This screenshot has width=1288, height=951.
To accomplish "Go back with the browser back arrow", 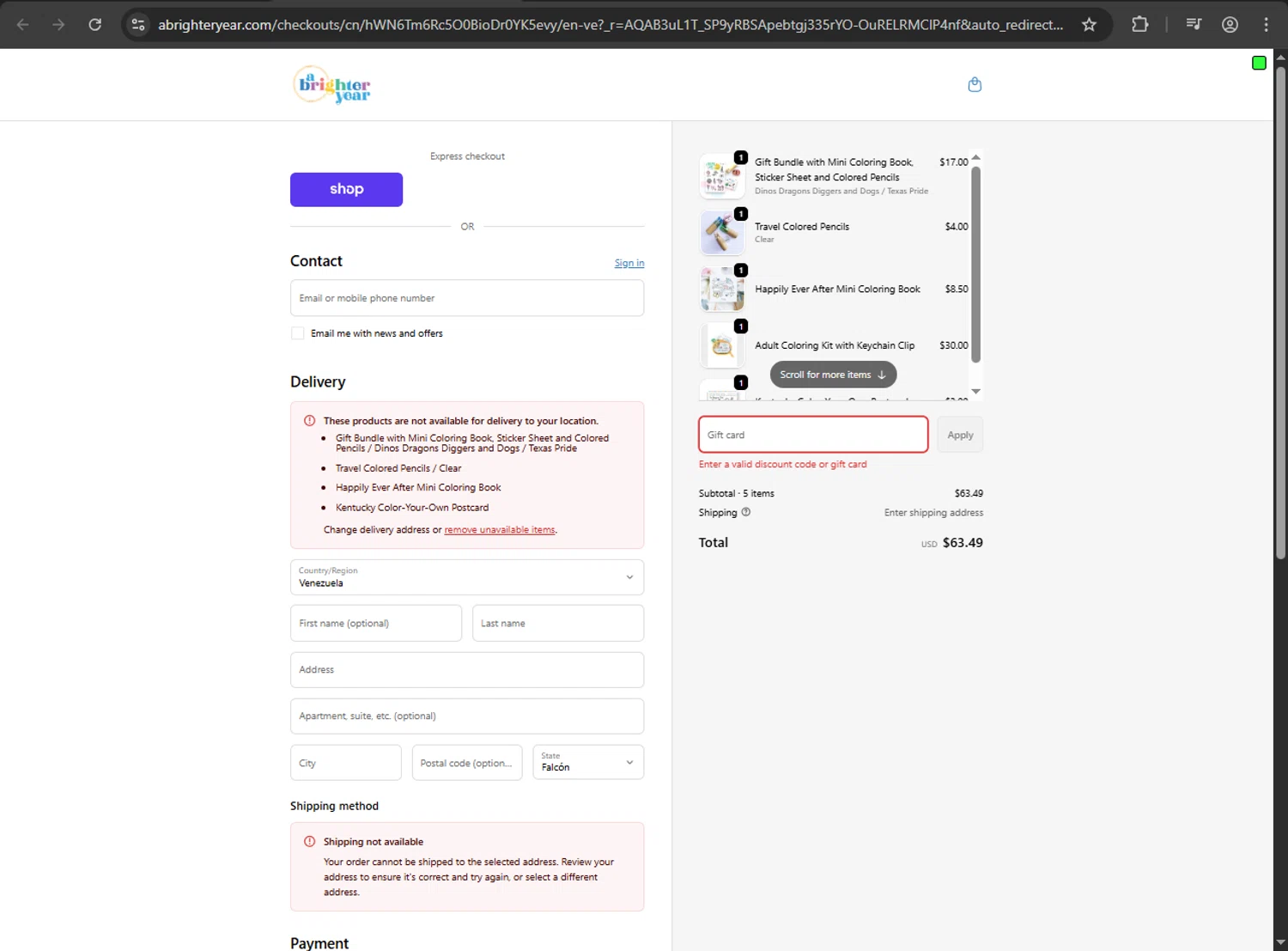I will 23,24.
